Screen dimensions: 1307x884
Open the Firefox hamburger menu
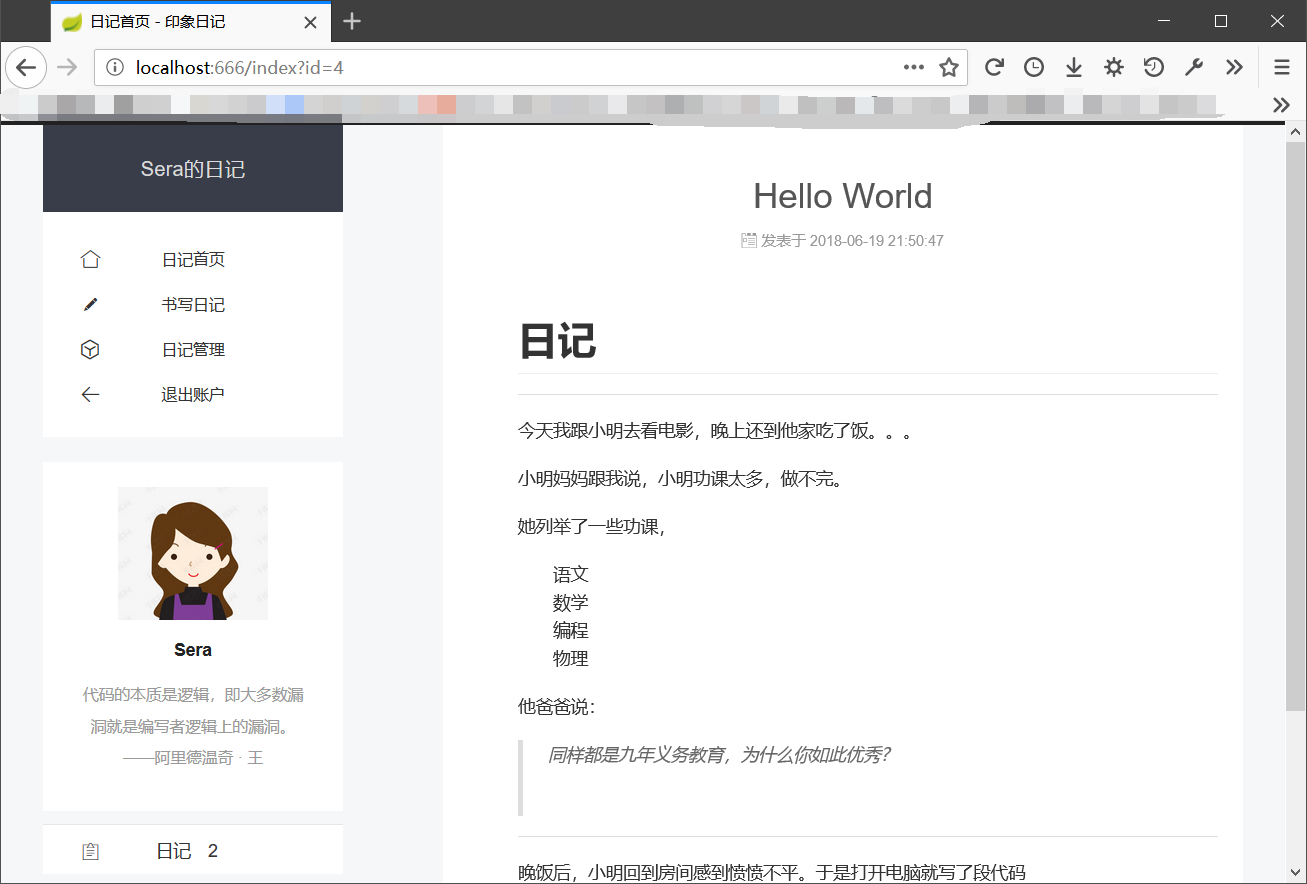click(x=1281, y=67)
